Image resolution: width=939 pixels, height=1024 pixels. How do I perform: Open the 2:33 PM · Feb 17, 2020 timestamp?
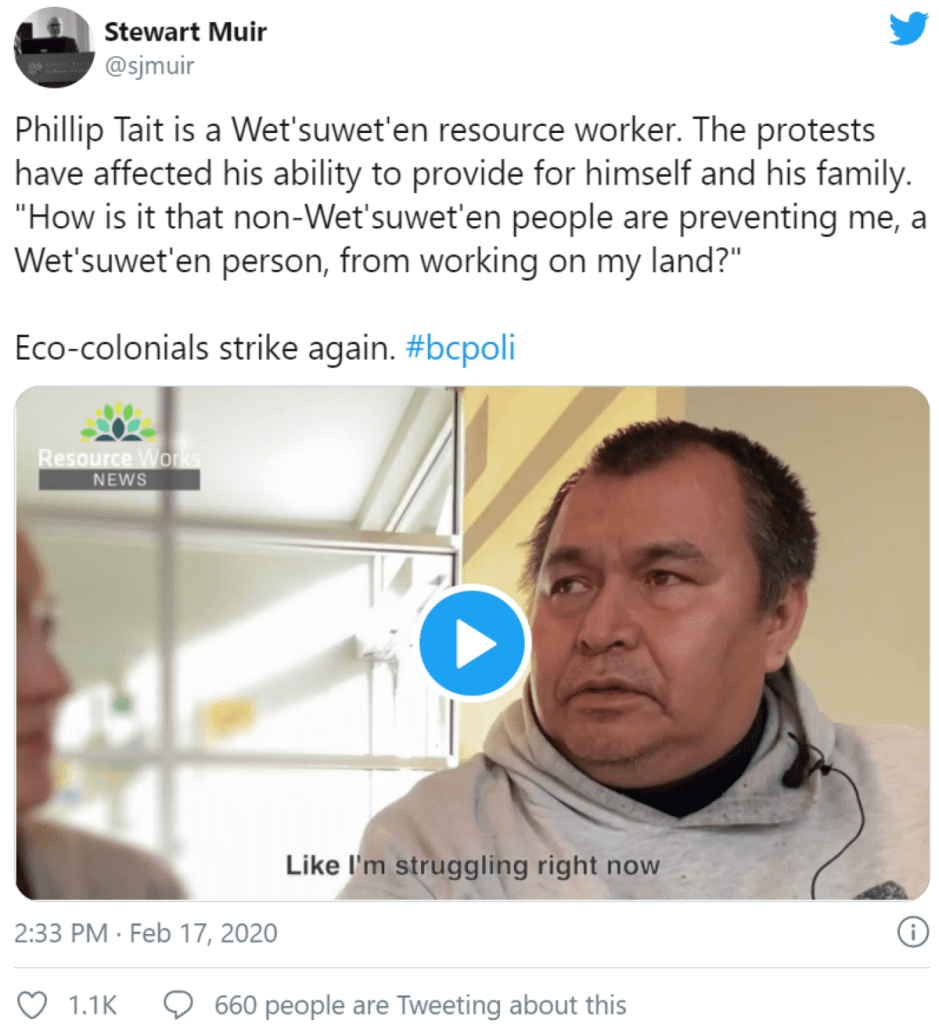(x=146, y=934)
